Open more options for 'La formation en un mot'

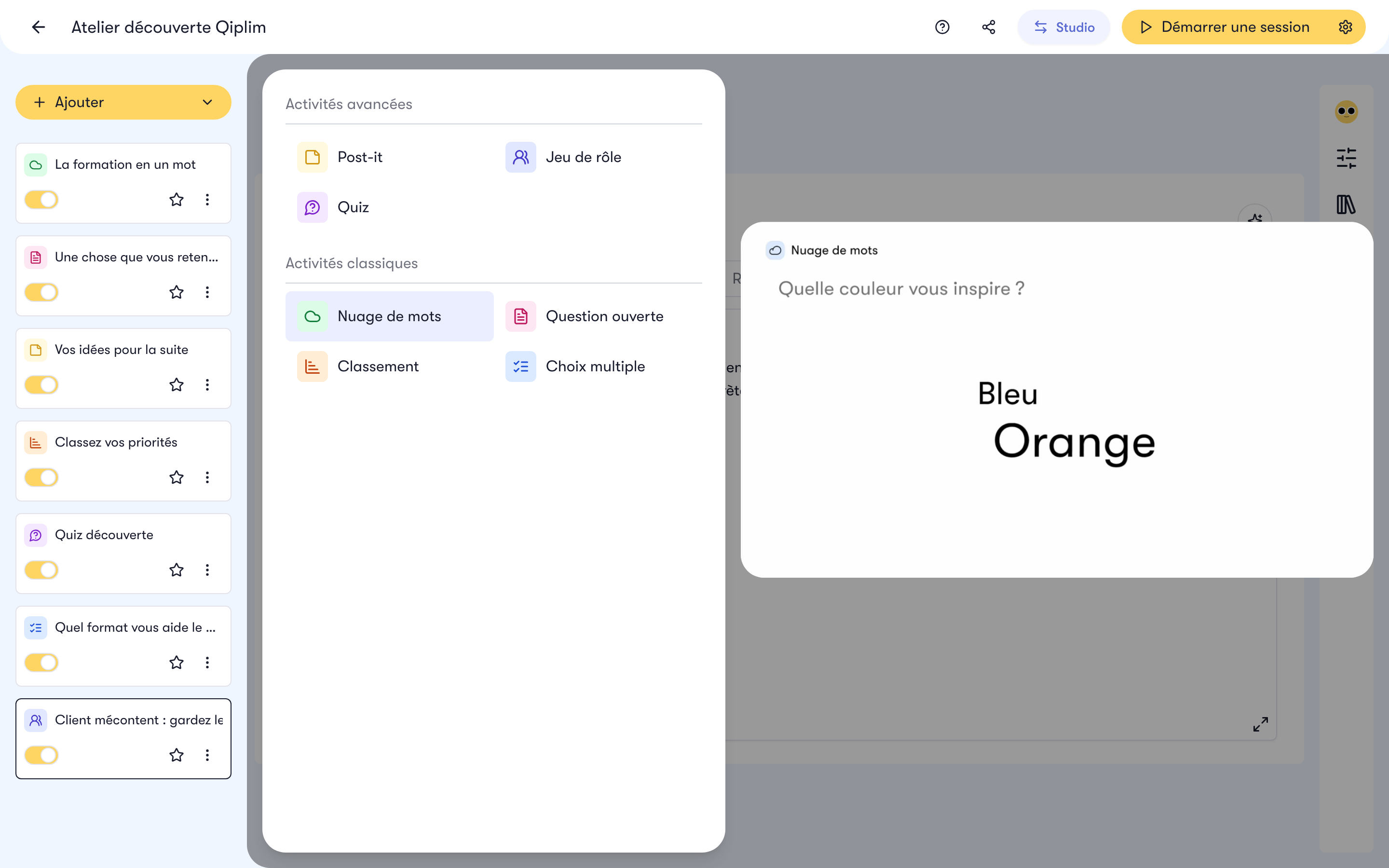click(x=207, y=200)
